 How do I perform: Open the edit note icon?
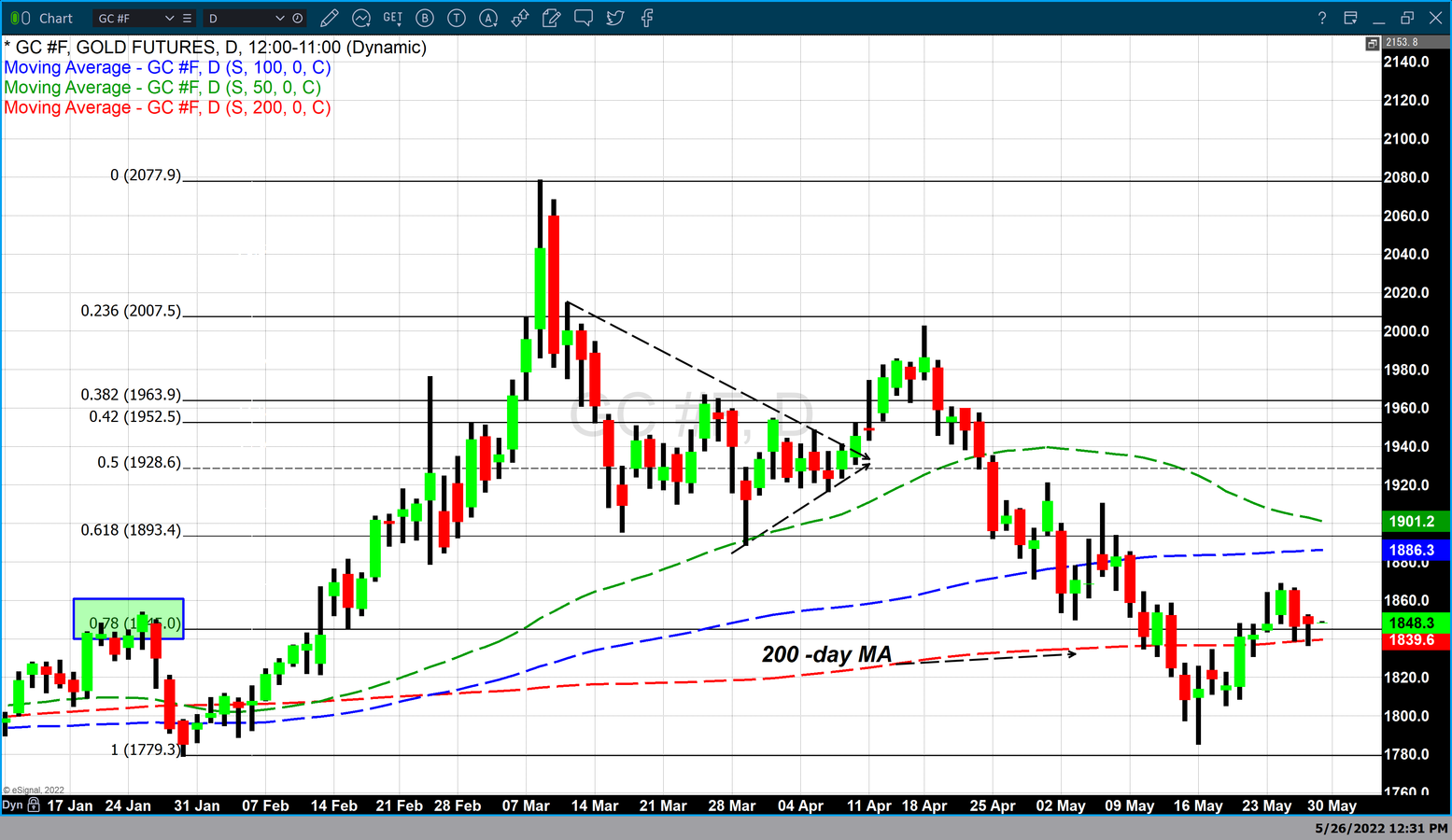[x=552, y=18]
